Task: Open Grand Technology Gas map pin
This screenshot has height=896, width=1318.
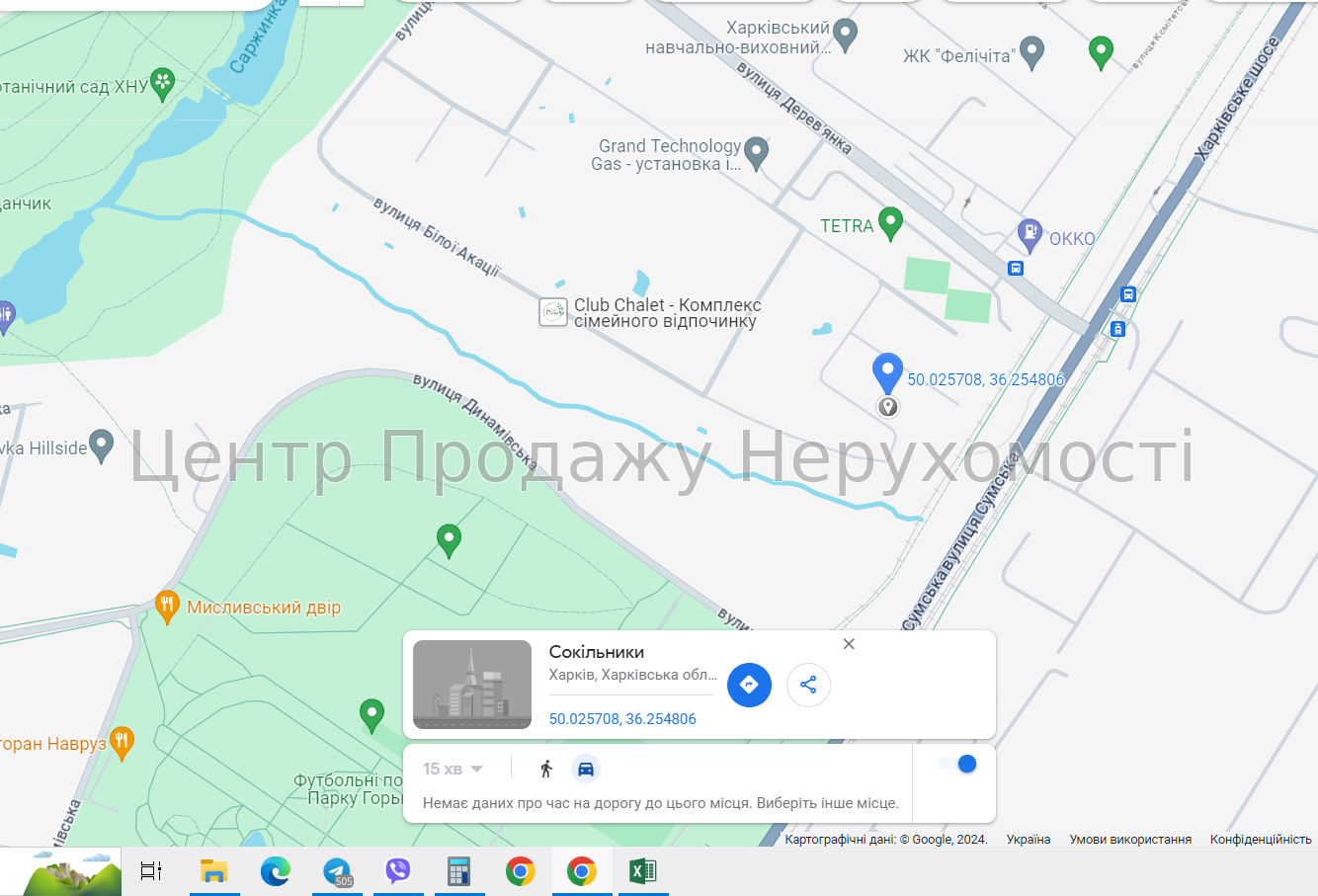Action: (x=756, y=153)
